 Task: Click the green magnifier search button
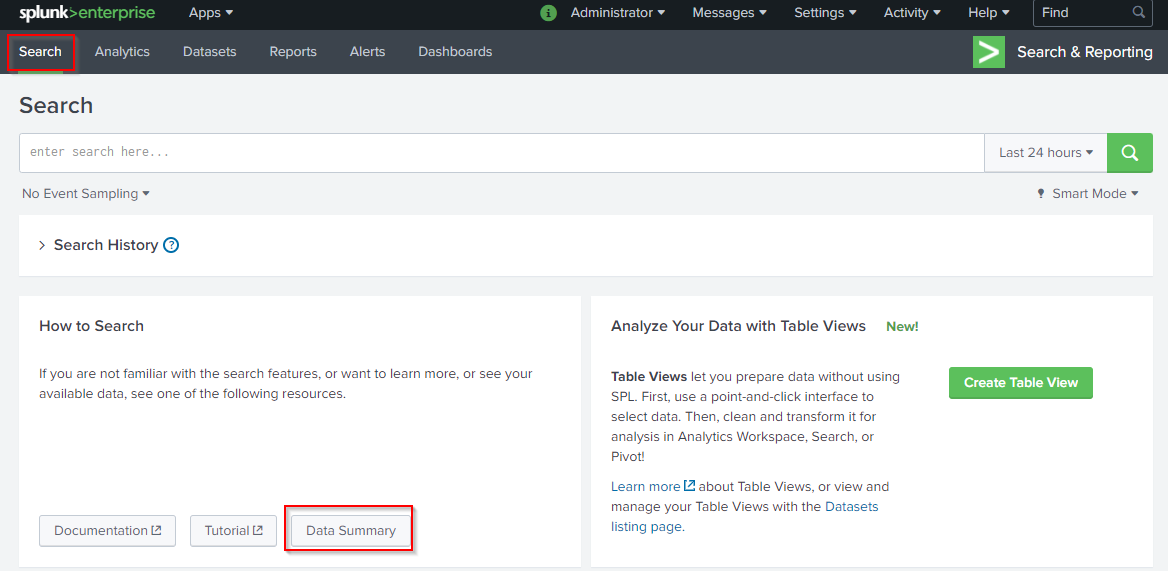[1130, 153]
